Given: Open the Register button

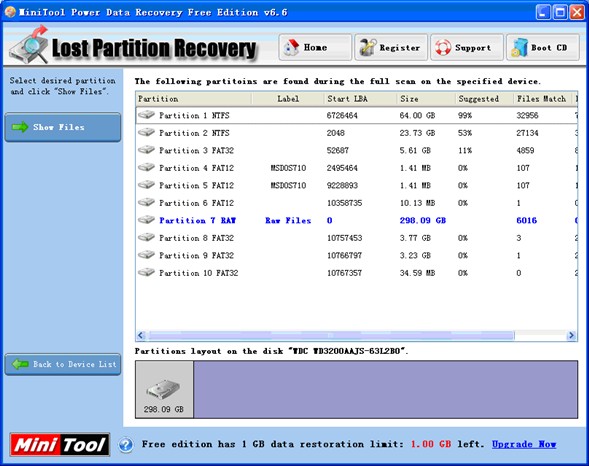Looking at the screenshot, I should [391, 47].
